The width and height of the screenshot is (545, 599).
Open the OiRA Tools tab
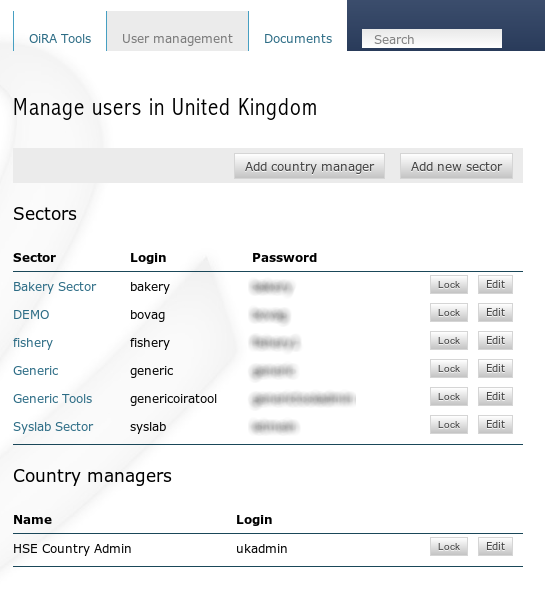click(60, 39)
